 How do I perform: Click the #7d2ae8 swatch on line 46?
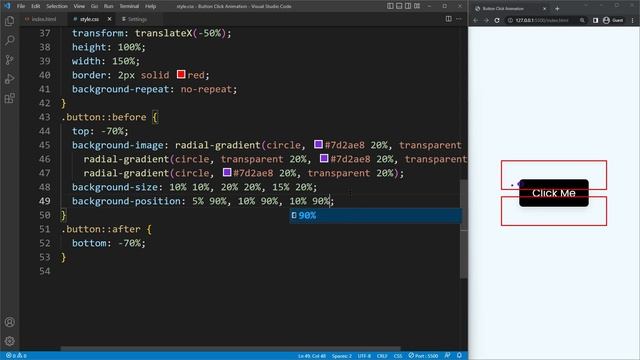(x=324, y=158)
